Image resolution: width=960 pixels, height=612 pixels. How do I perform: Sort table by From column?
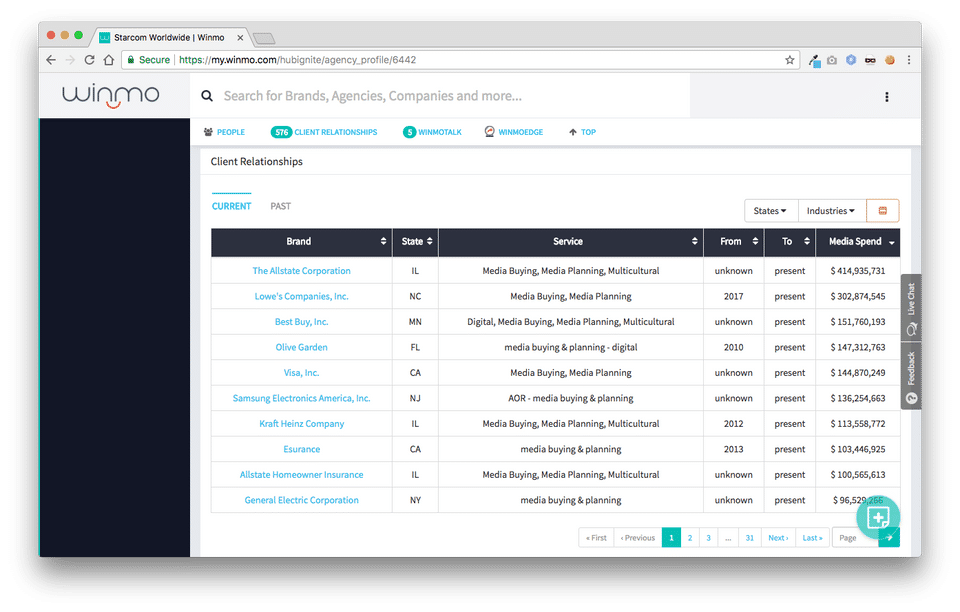point(733,242)
